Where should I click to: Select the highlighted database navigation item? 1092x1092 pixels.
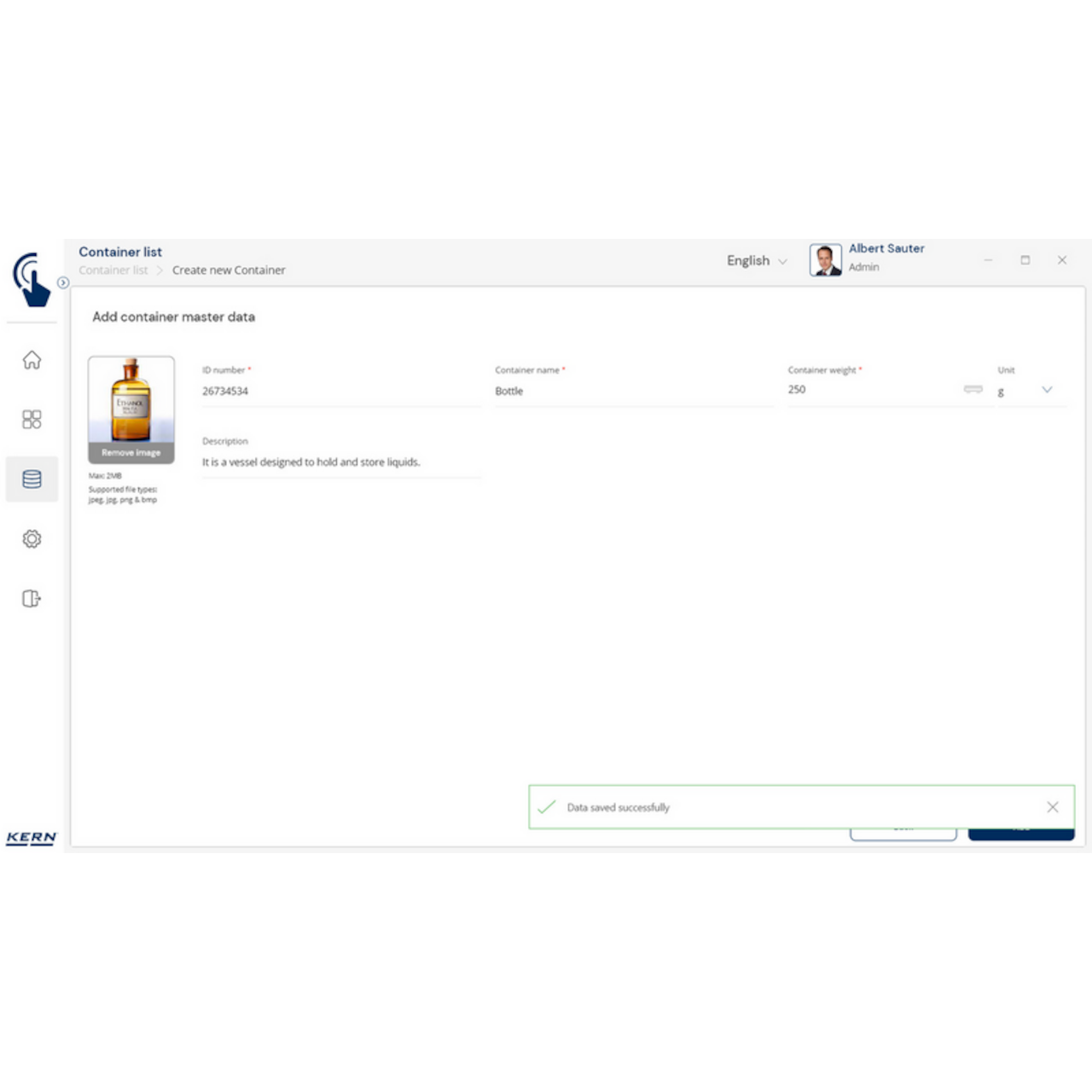pos(32,479)
